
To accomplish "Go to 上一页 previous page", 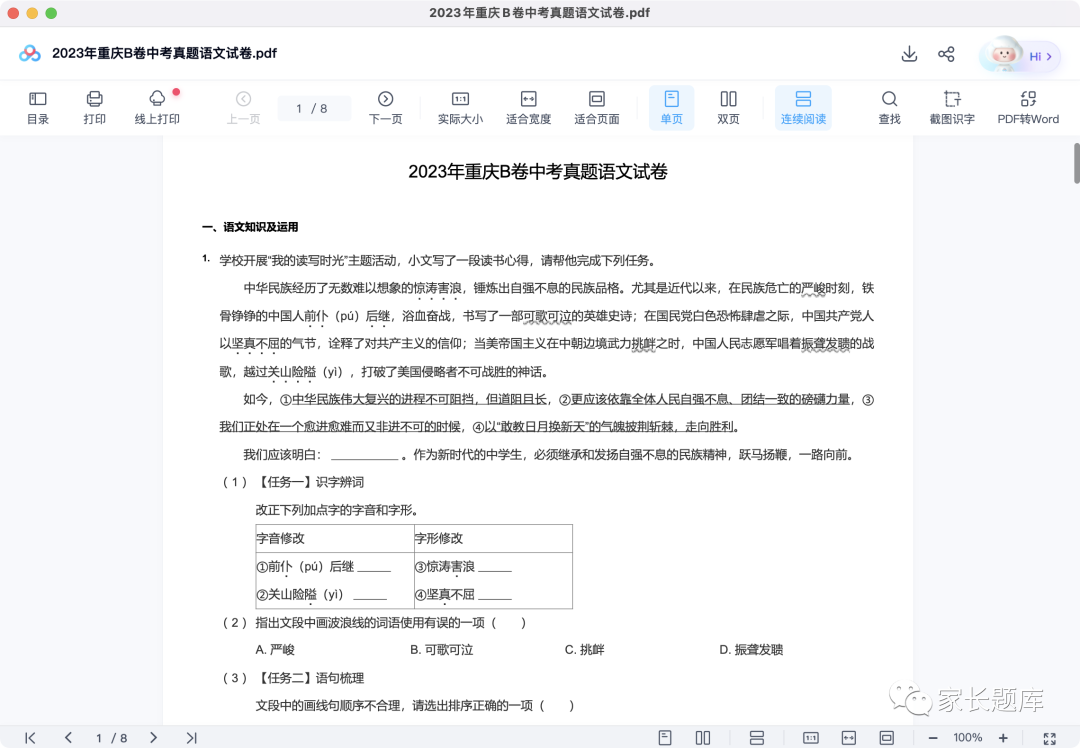I will pos(243,107).
